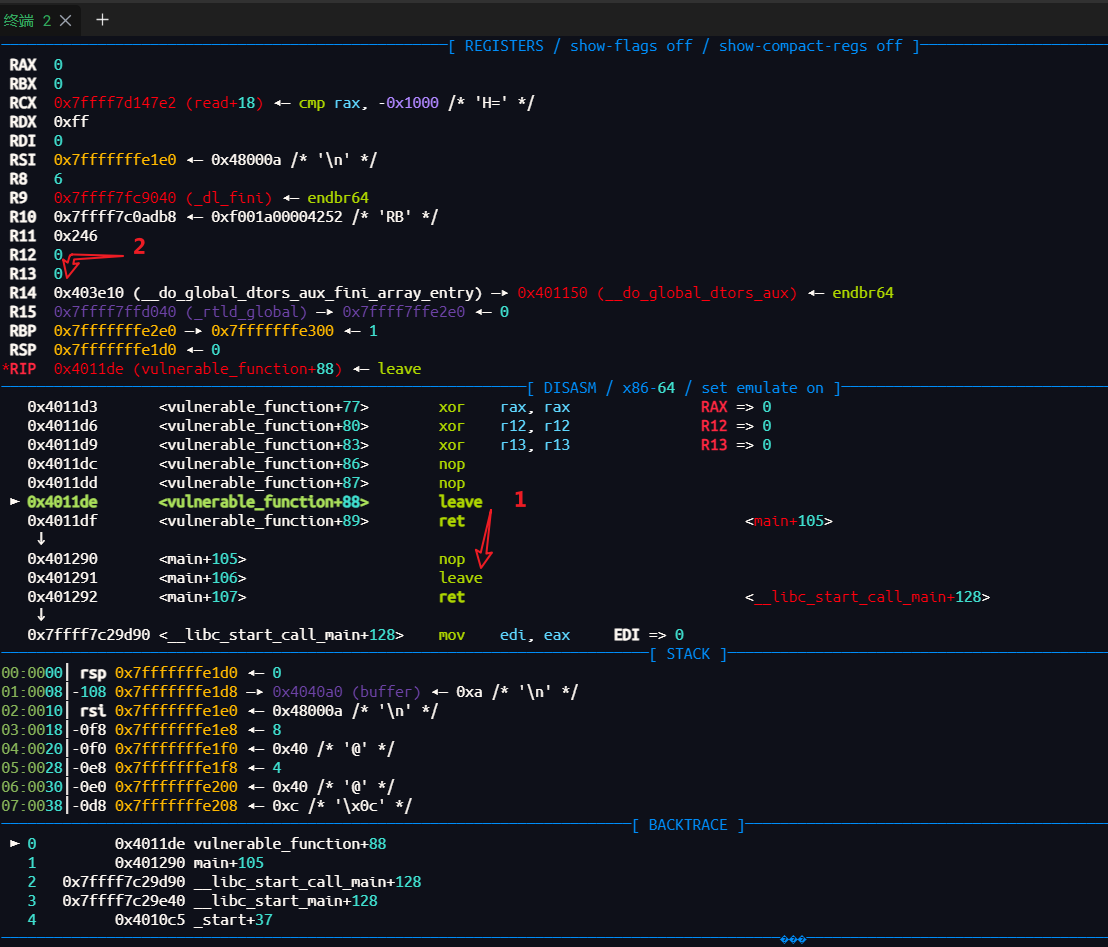Click the 0xc value at stack 07:0038
Screen dimensions: 1108x947
pyautogui.click(x=285, y=806)
